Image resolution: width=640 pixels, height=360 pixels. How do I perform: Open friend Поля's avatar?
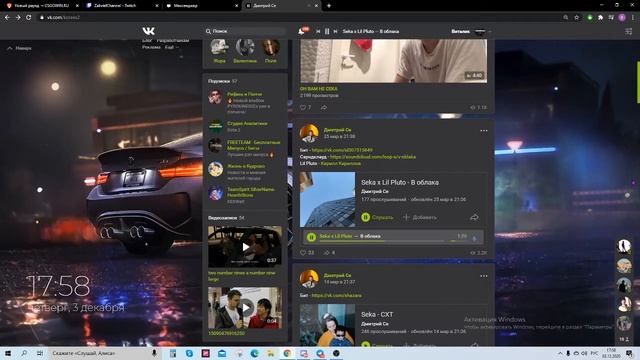[x=271, y=47]
